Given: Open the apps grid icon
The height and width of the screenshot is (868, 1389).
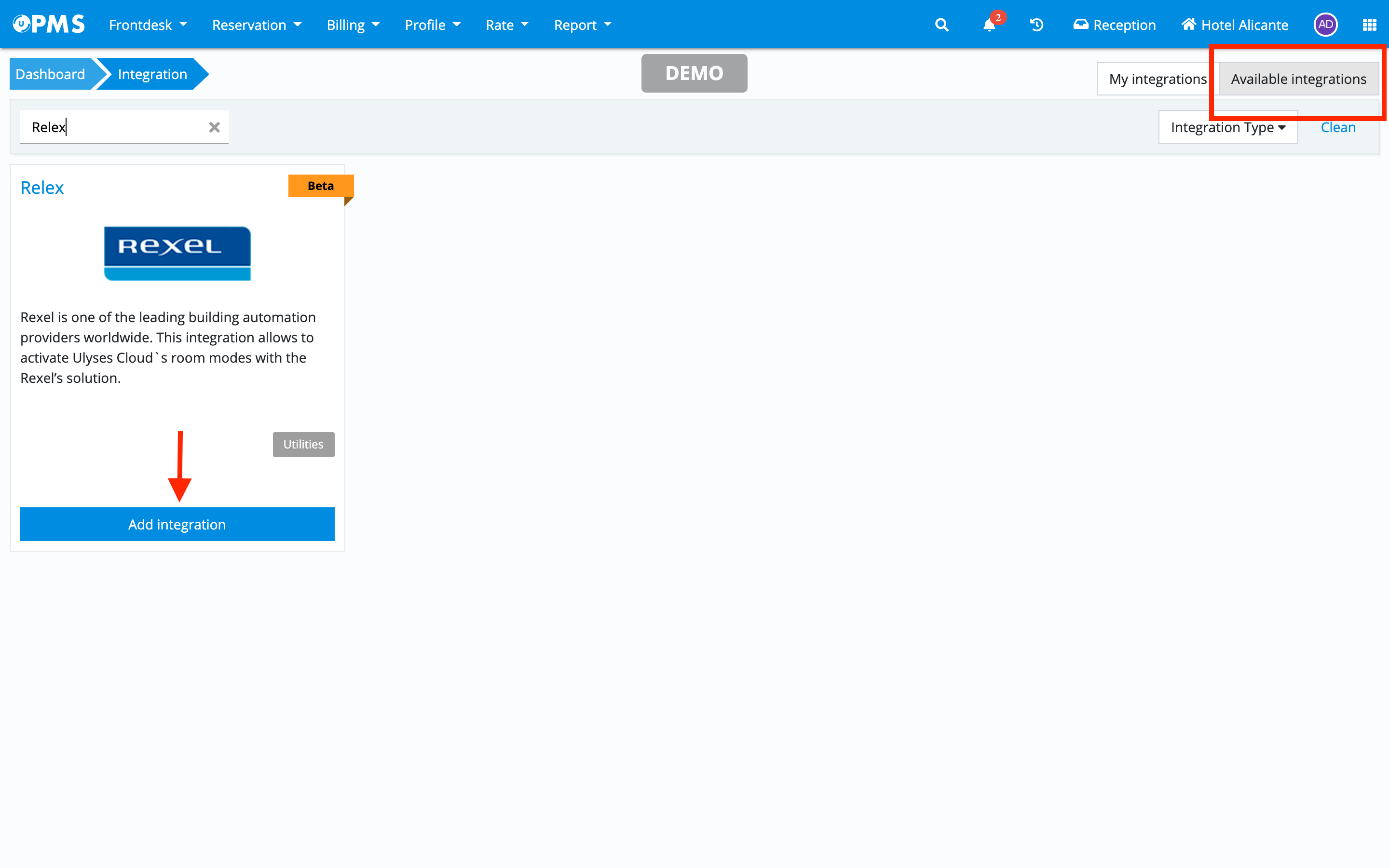Looking at the screenshot, I should coord(1370,25).
